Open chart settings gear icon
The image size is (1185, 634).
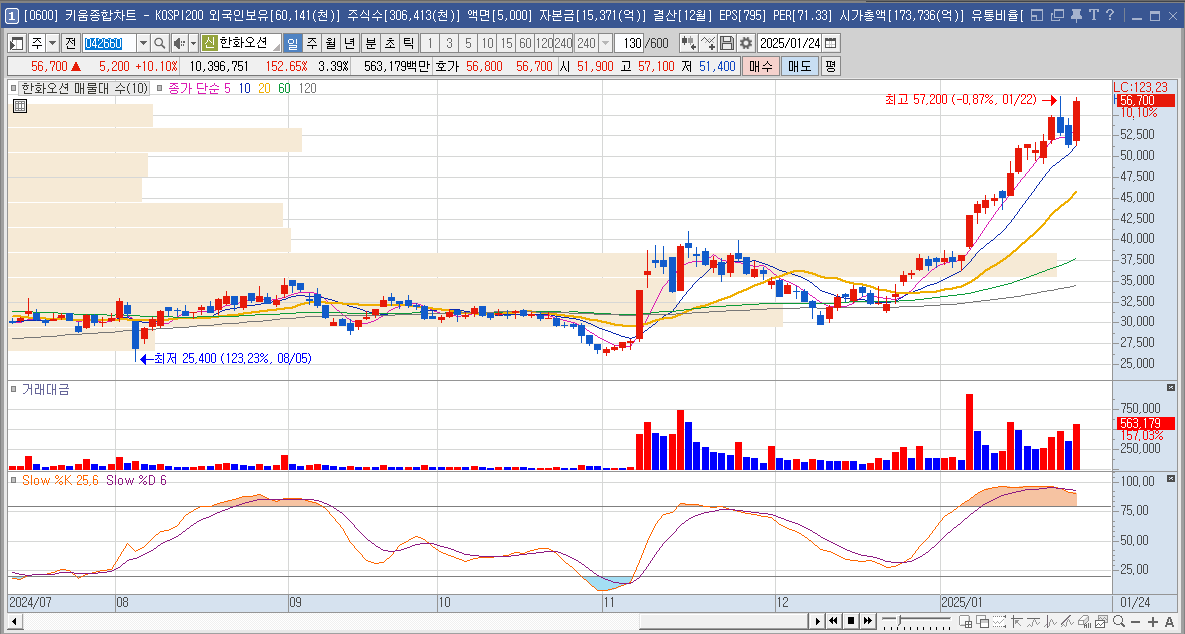coord(746,43)
